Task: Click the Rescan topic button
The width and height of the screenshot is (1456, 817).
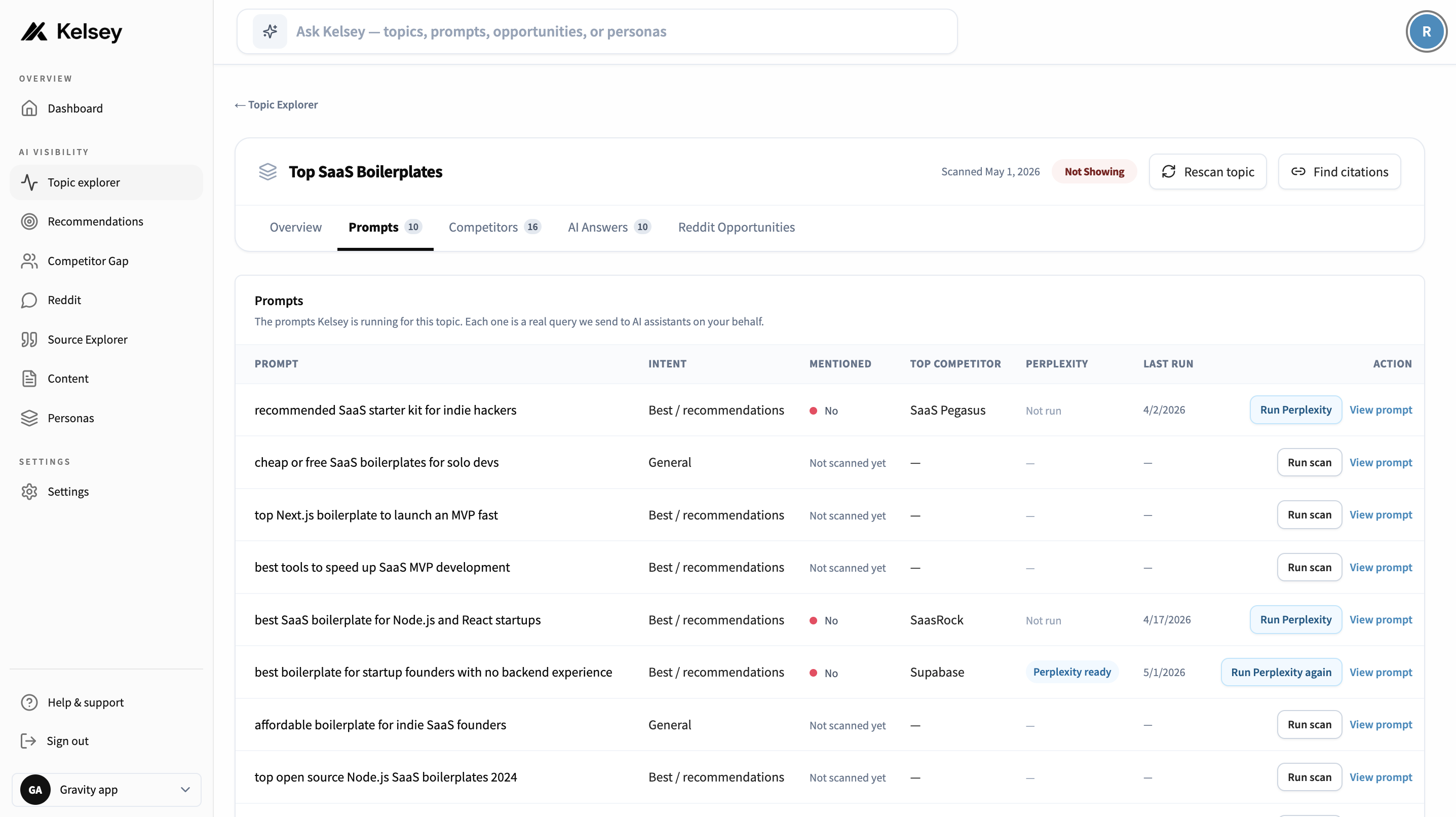Action: coord(1207,171)
